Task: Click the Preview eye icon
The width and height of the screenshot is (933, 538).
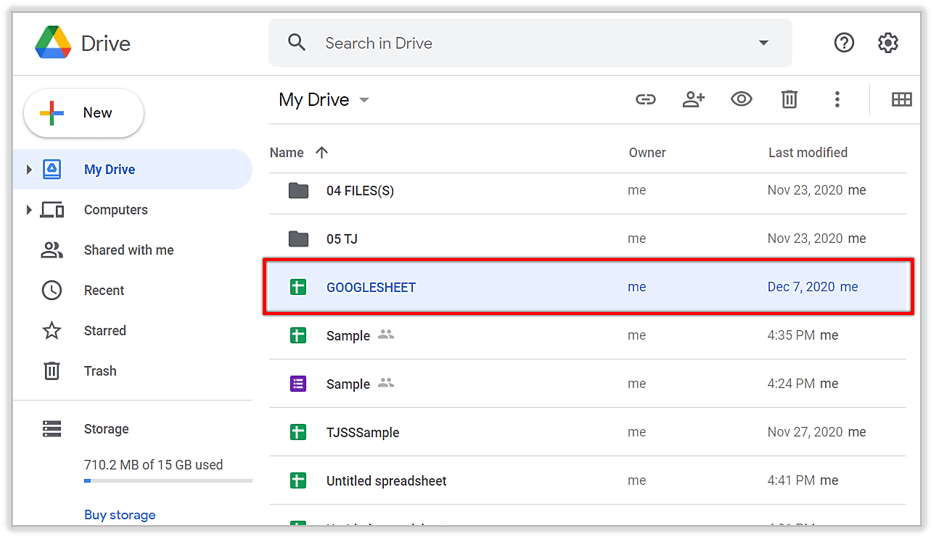Action: [x=741, y=99]
